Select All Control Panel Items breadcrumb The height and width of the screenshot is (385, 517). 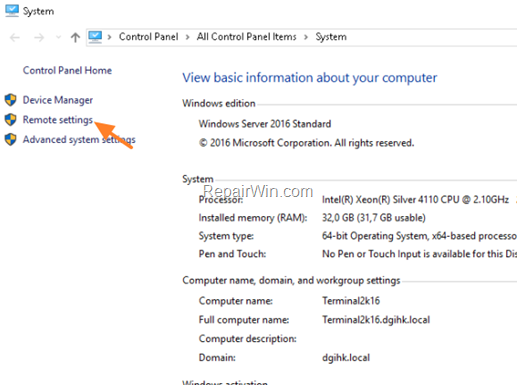[246, 37]
